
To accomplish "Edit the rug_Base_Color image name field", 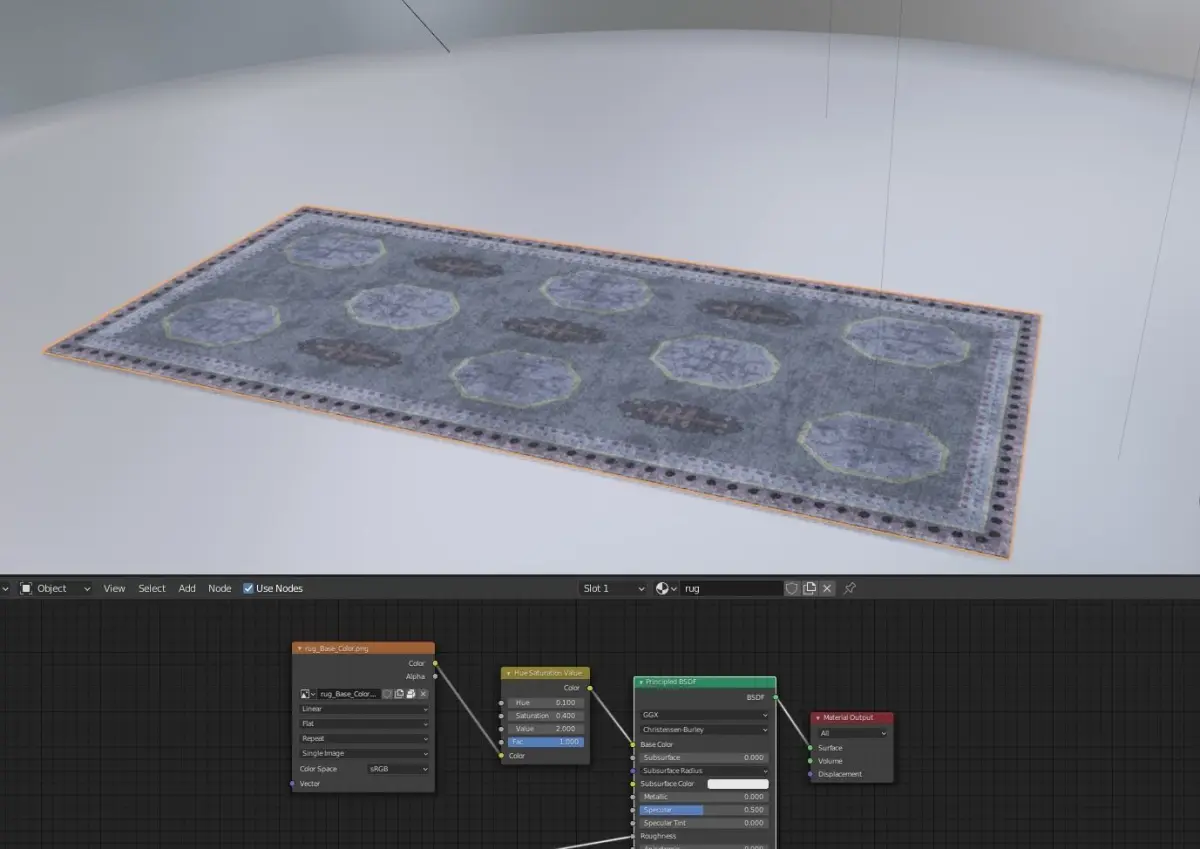I will pyautogui.click(x=348, y=693).
